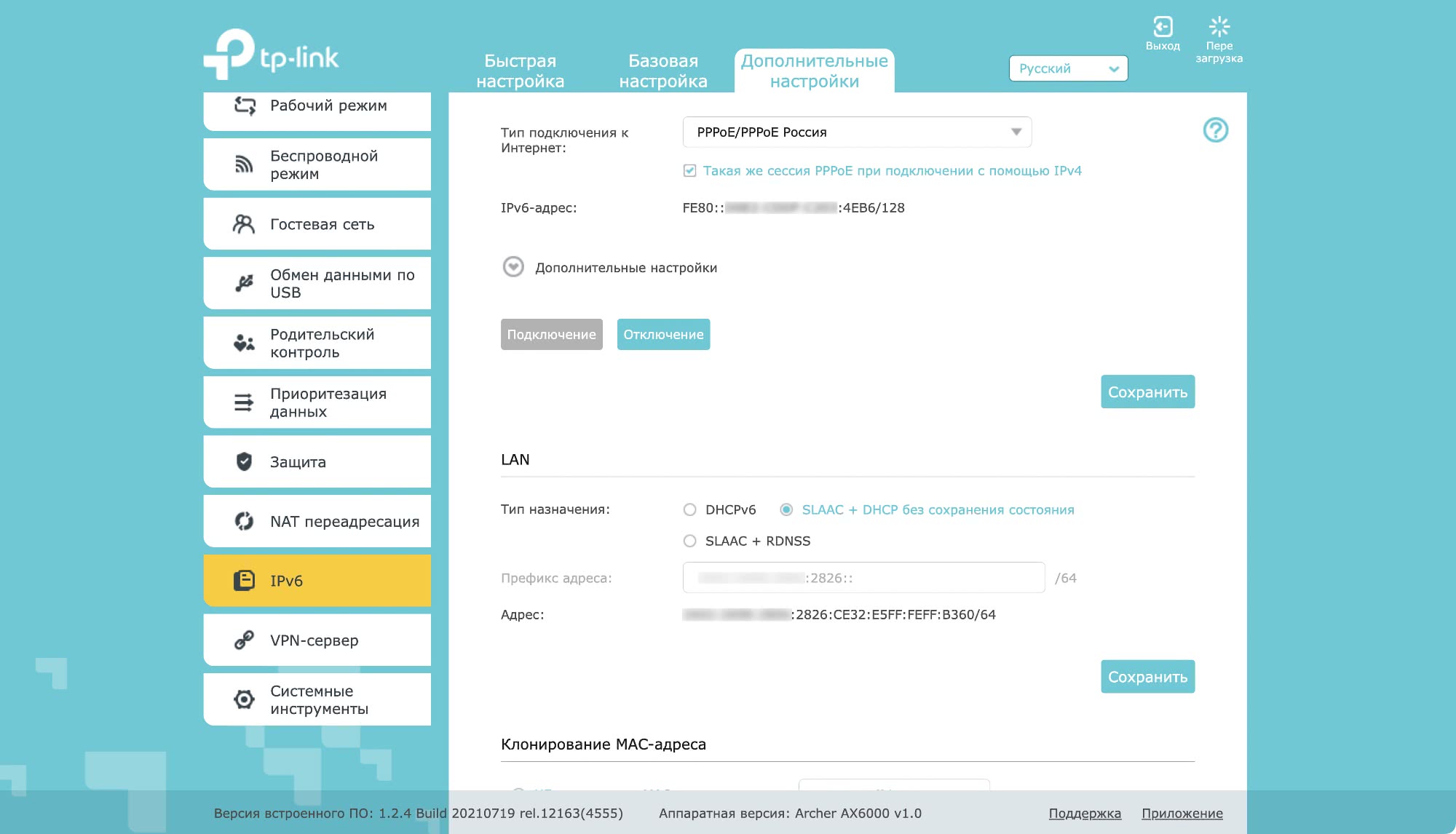Open the Дополнительные настройки tab
The height and width of the screenshot is (834, 1456).
tap(814, 71)
